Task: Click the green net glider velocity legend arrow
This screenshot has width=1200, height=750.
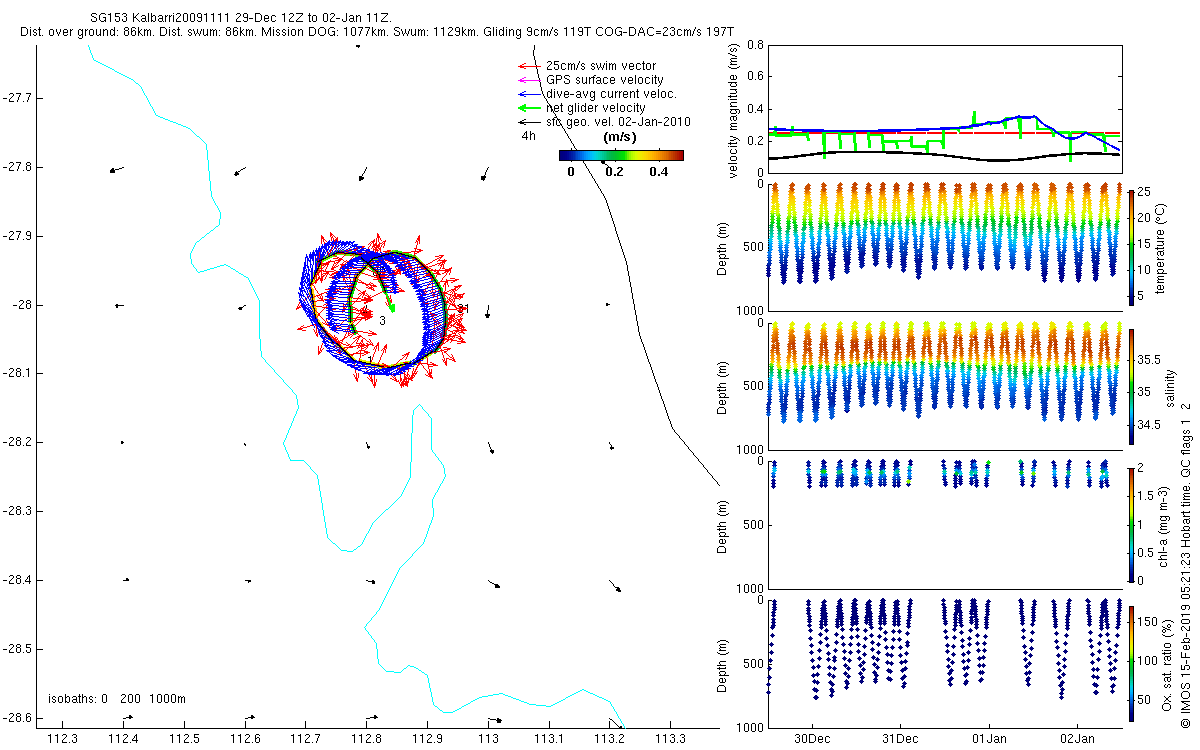Action: (529, 108)
